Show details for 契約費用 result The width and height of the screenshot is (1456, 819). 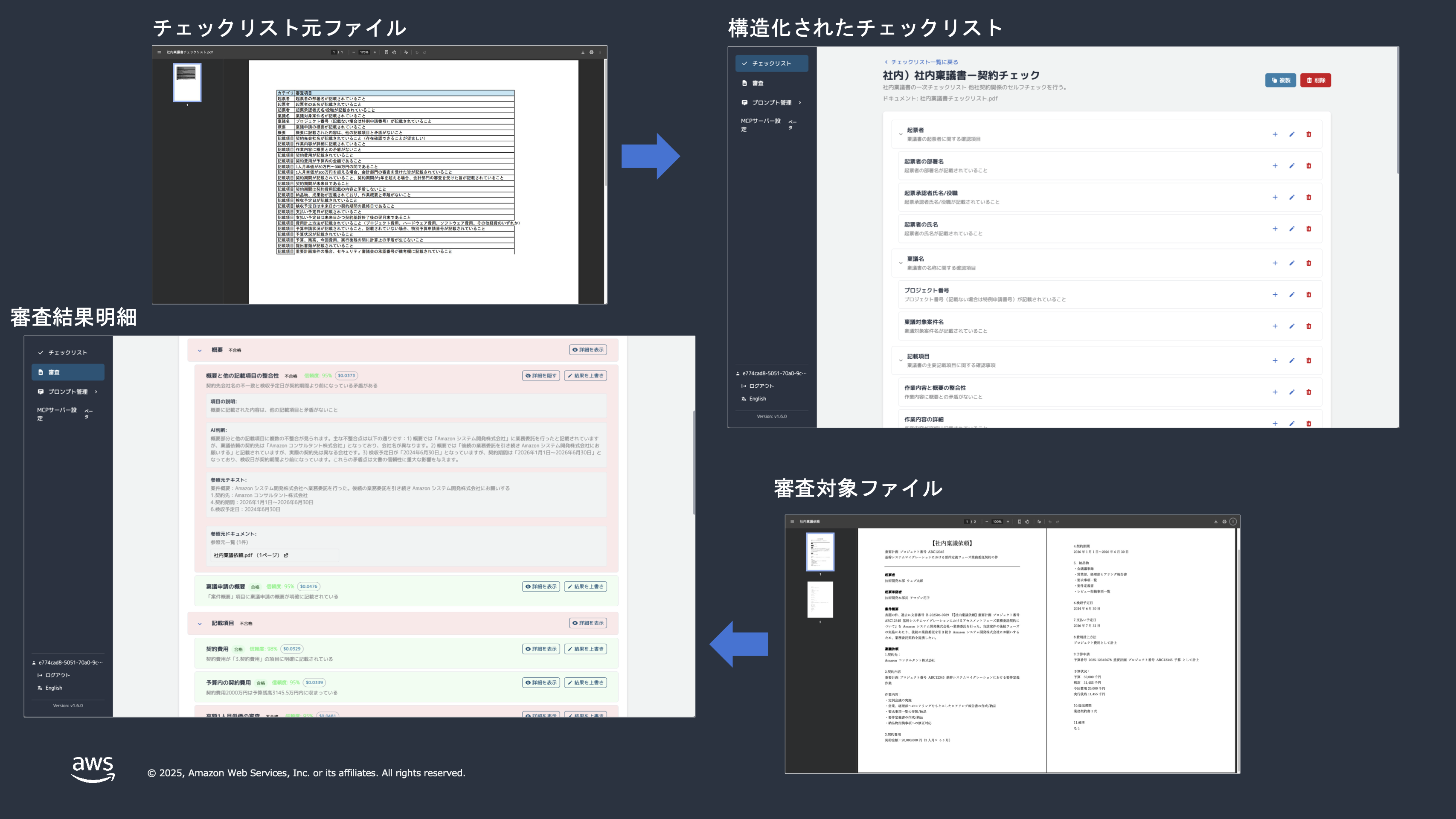[541, 649]
